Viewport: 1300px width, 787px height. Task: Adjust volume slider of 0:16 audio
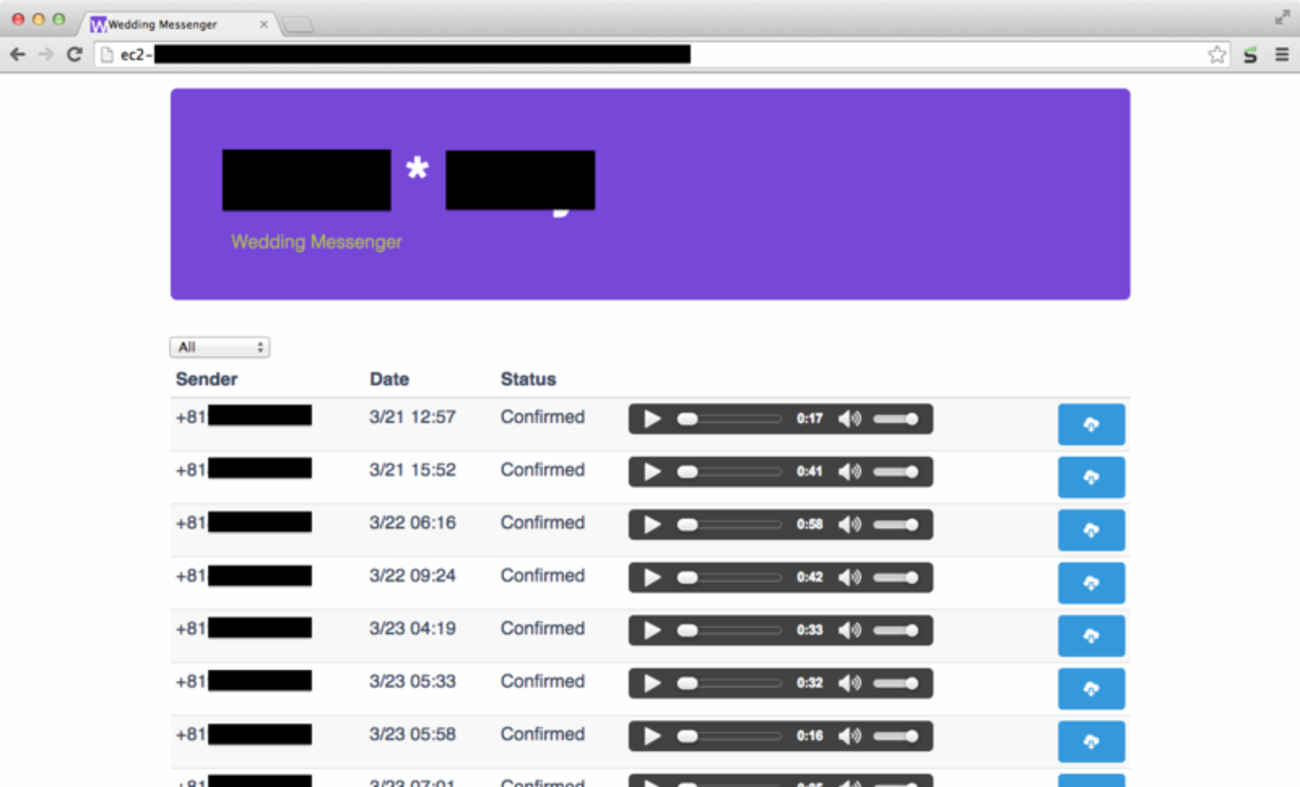[895, 737]
